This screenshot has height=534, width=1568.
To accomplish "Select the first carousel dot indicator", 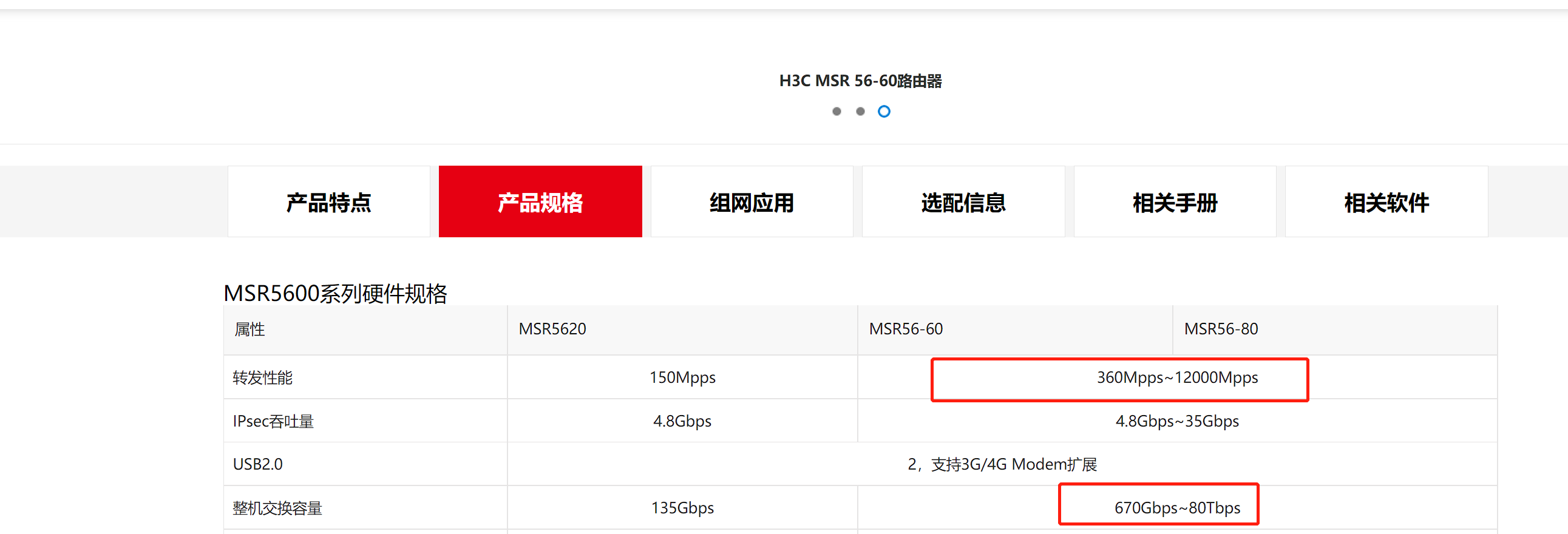I will (x=837, y=111).
